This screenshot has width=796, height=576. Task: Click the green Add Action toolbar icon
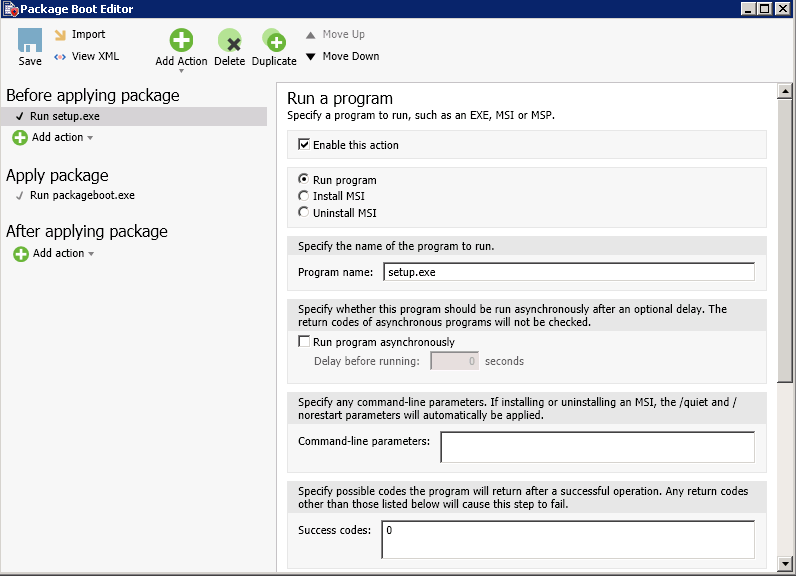point(181,41)
